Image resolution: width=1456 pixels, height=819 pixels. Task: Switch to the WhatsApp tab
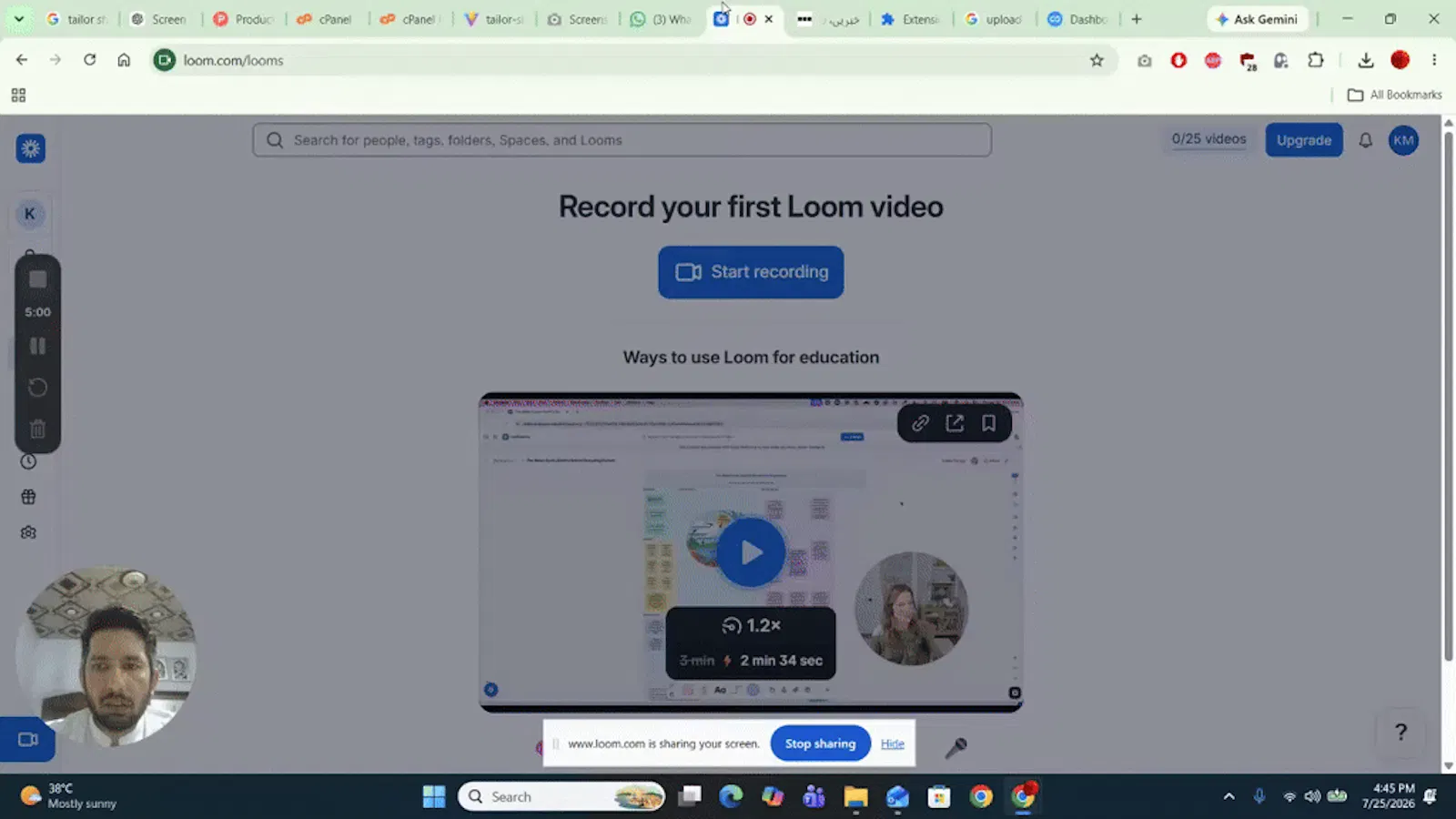pyautogui.click(x=662, y=19)
